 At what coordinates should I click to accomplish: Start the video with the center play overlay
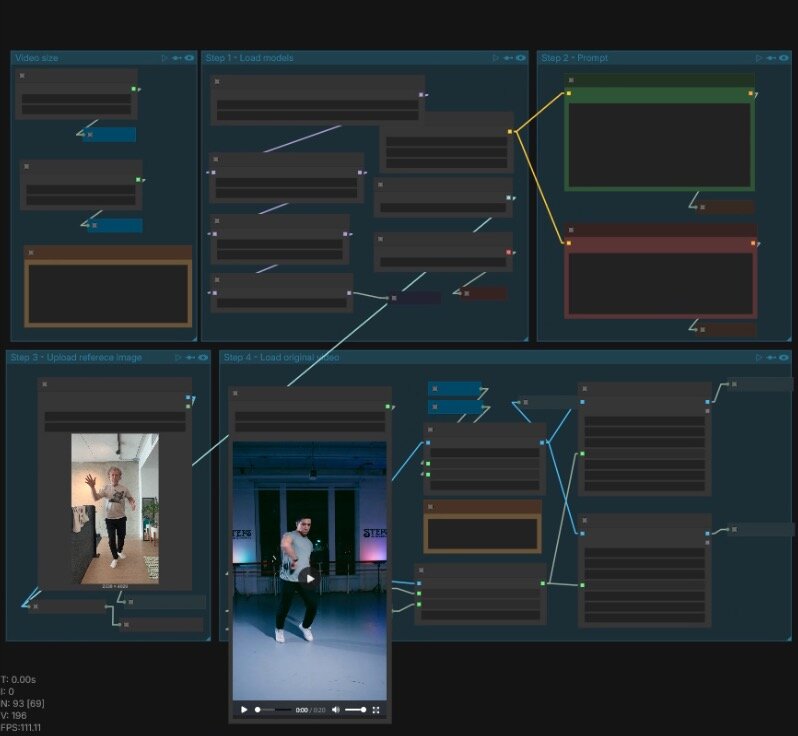pos(309,578)
